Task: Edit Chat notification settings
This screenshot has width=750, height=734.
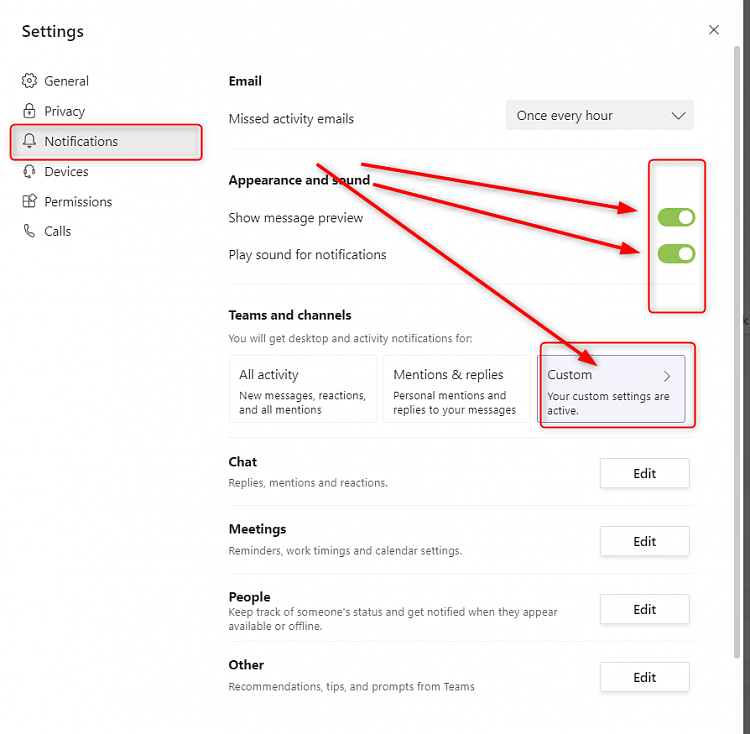Action: click(x=644, y=473)
